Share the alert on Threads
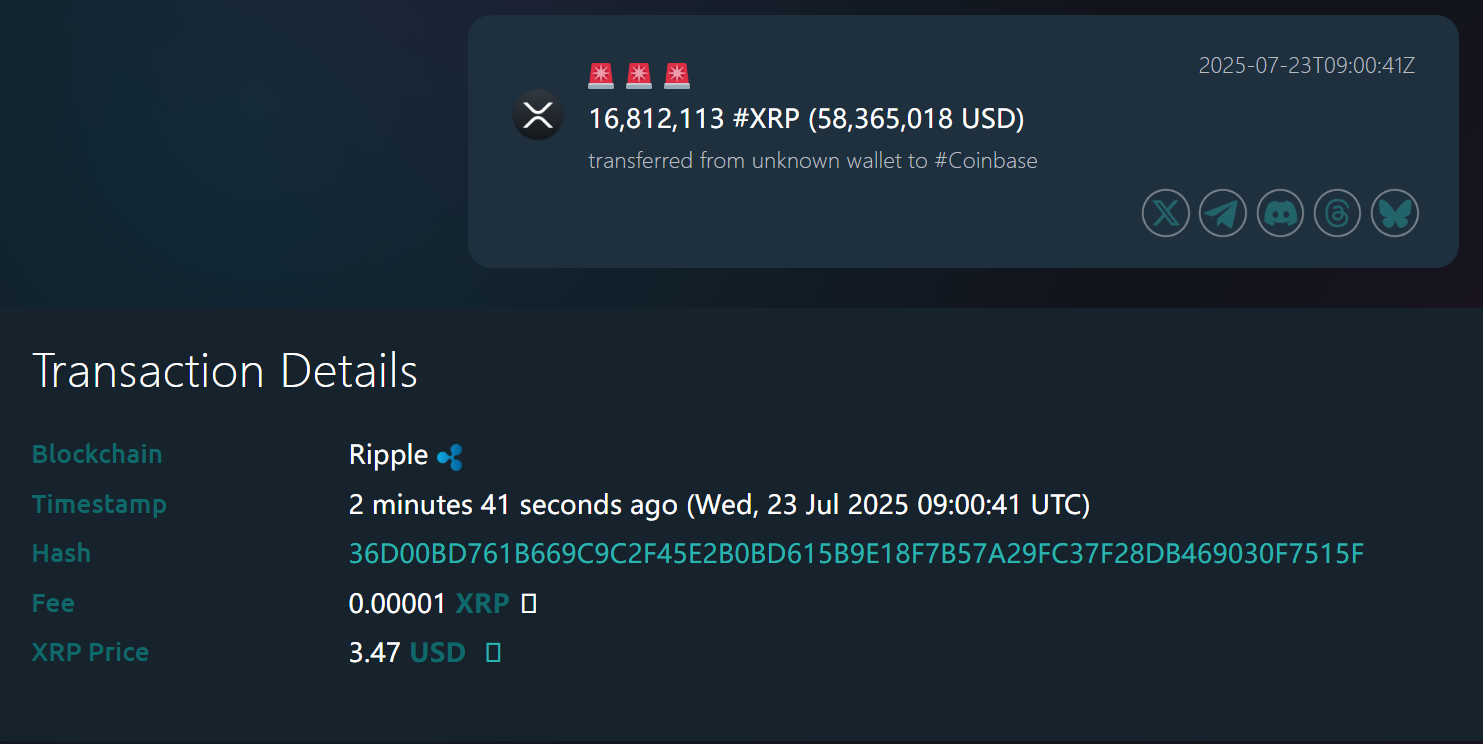Screen dimensions: 1483x744 point(1337,213)
